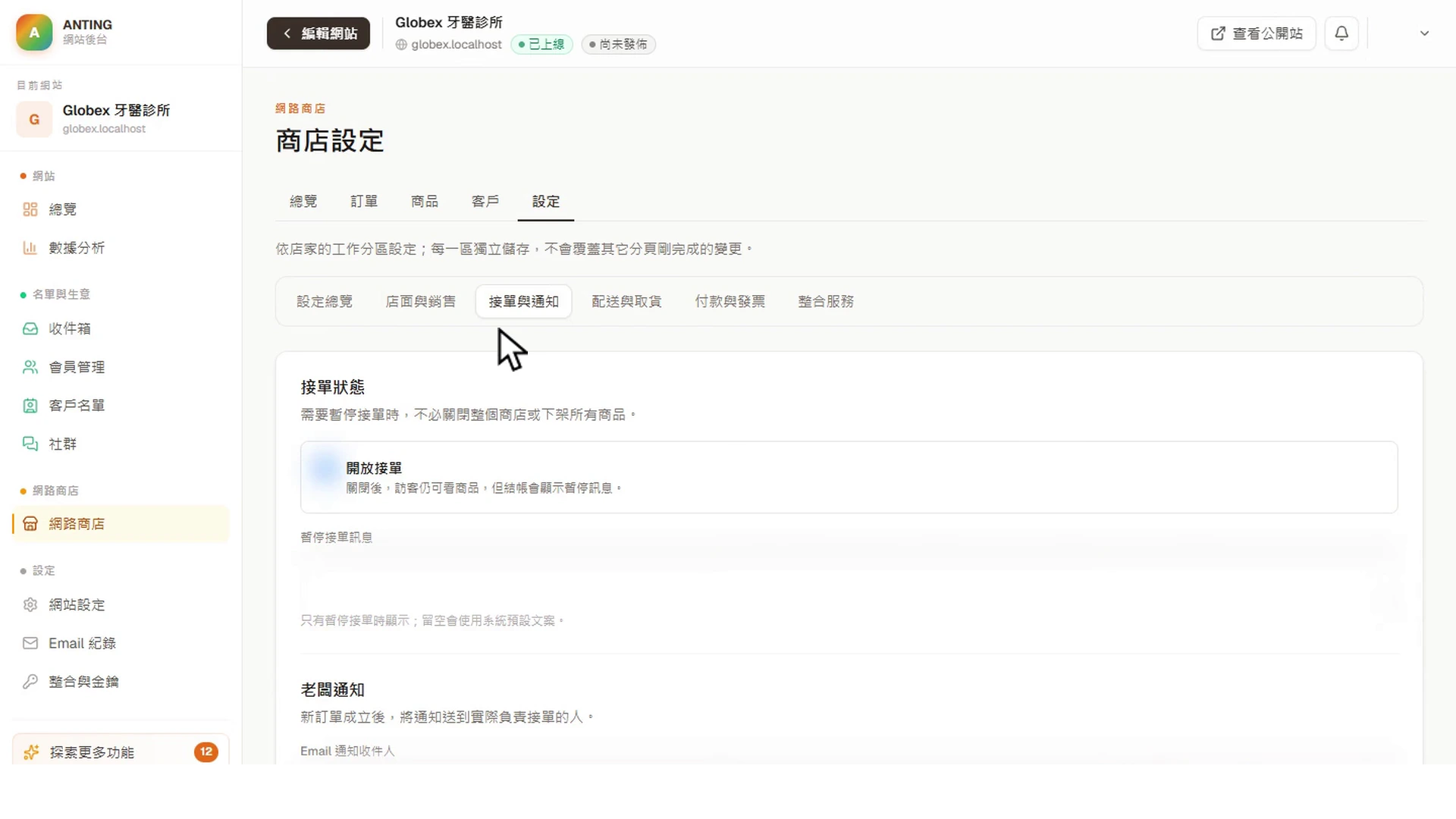Open 社群 chat icon
The width and height of the screenshot is (1456, 819).
pyautogui.click(x=30, y=444)
